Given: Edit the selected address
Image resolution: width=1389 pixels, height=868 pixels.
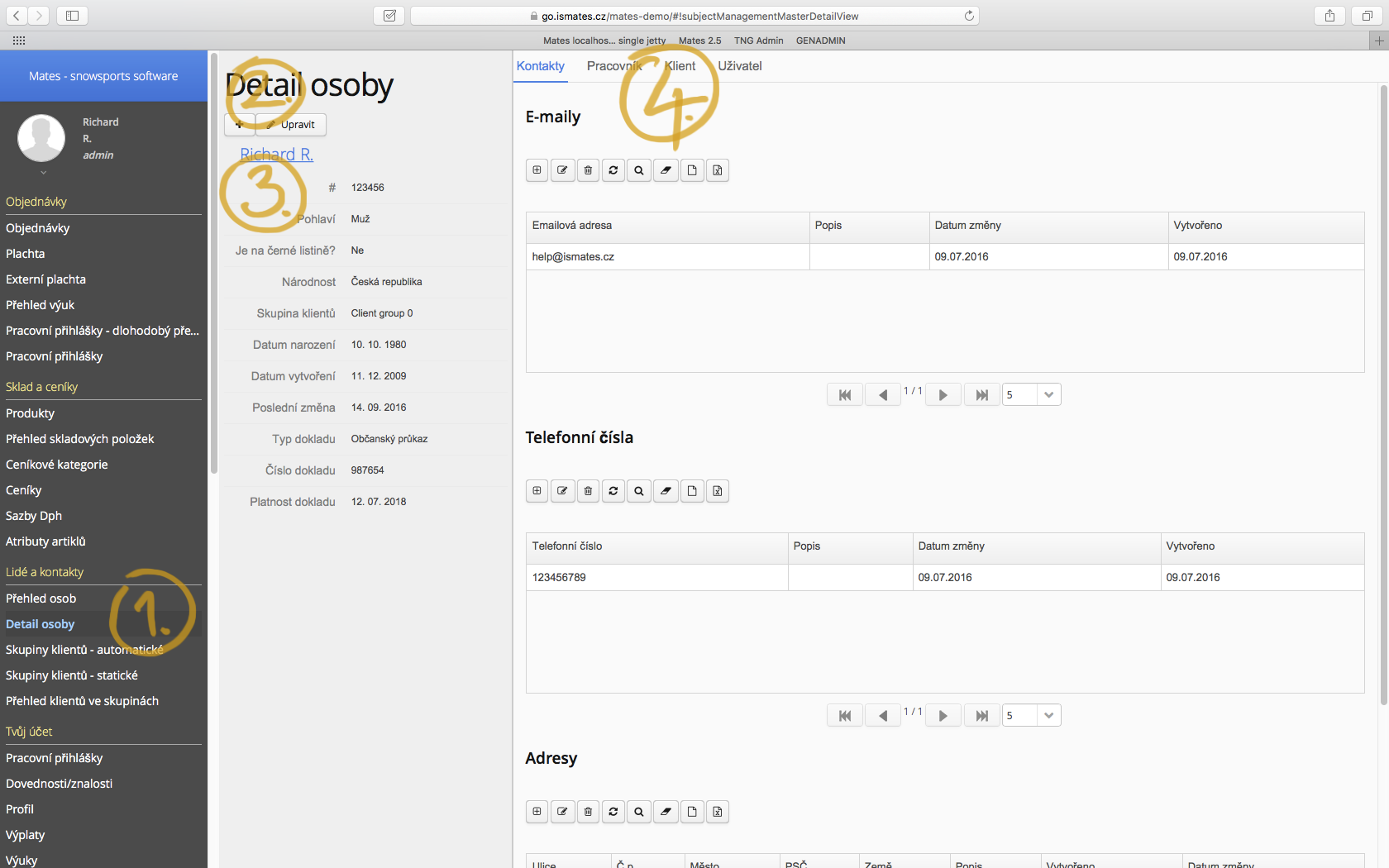Looking at the screenshot, I should pos(562,812).
